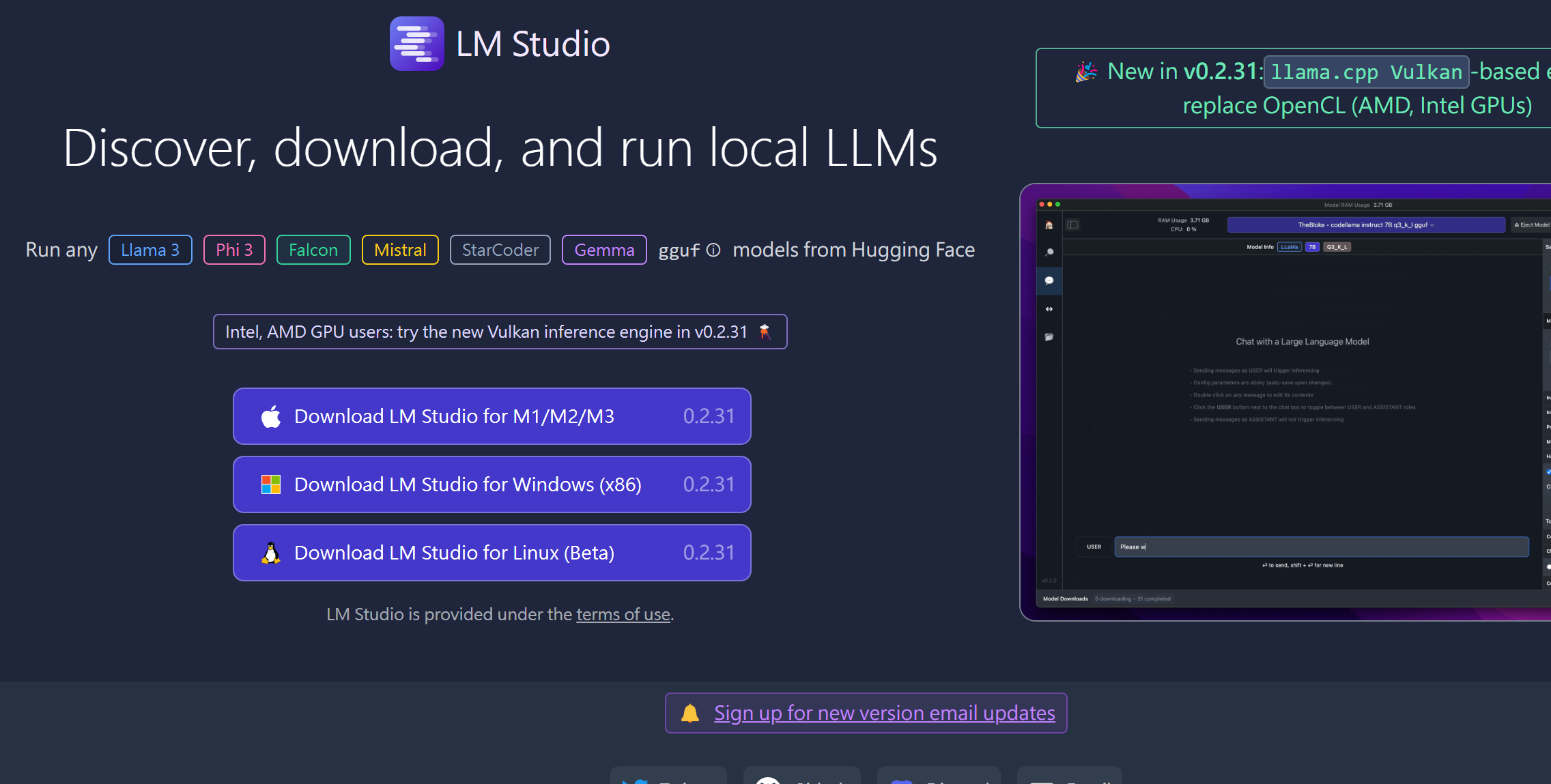Click the 0.2.31 version on the Windows button
This screenshot has height=784, width=1551.
pyautogui.click(x=709, y=484)
